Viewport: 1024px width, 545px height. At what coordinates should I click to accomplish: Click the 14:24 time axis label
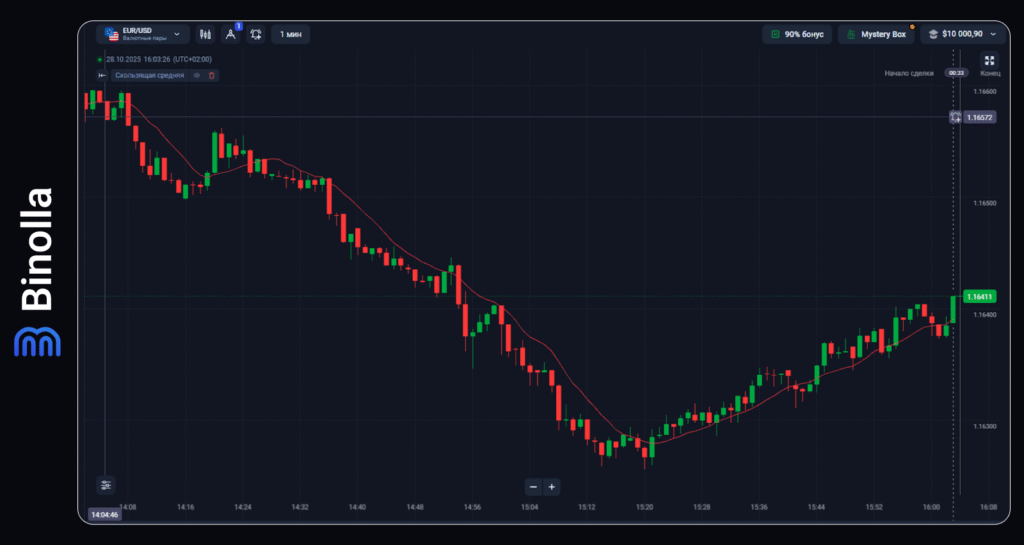coord(243,507)
